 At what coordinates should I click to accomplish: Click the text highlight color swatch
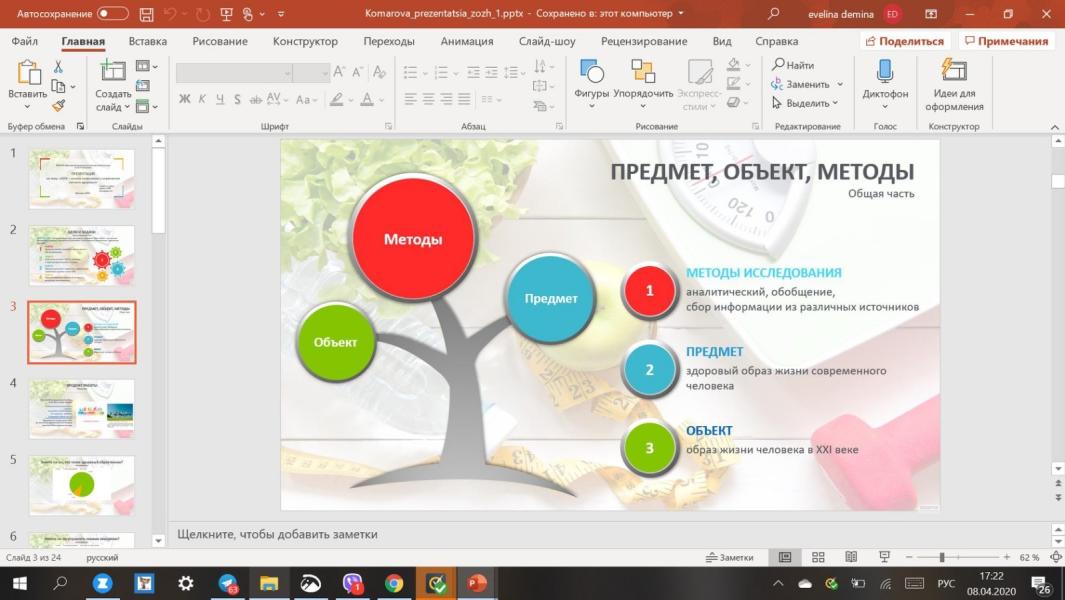[336, 99]
